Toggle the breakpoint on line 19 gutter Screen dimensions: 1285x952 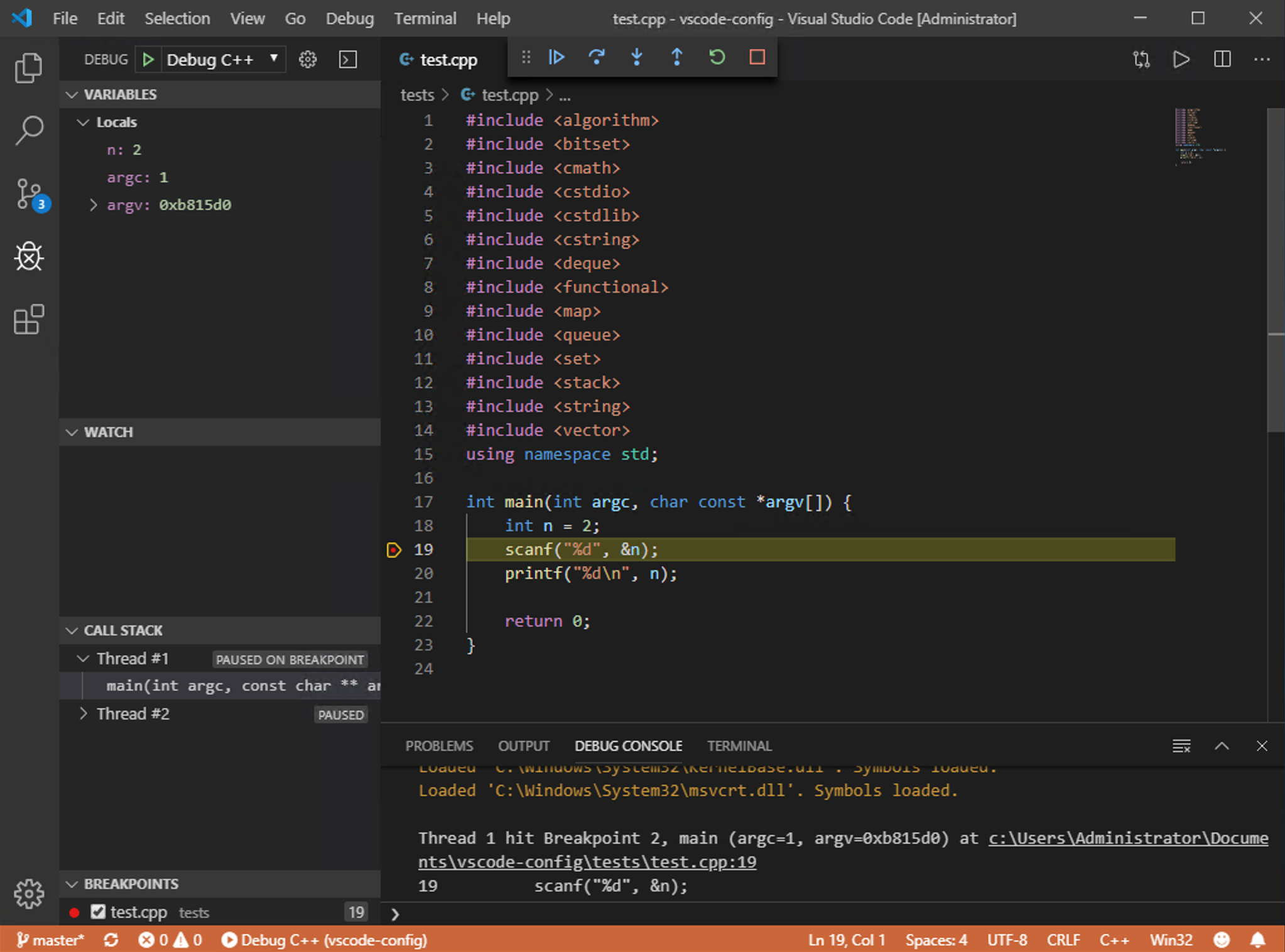(394, 550)
